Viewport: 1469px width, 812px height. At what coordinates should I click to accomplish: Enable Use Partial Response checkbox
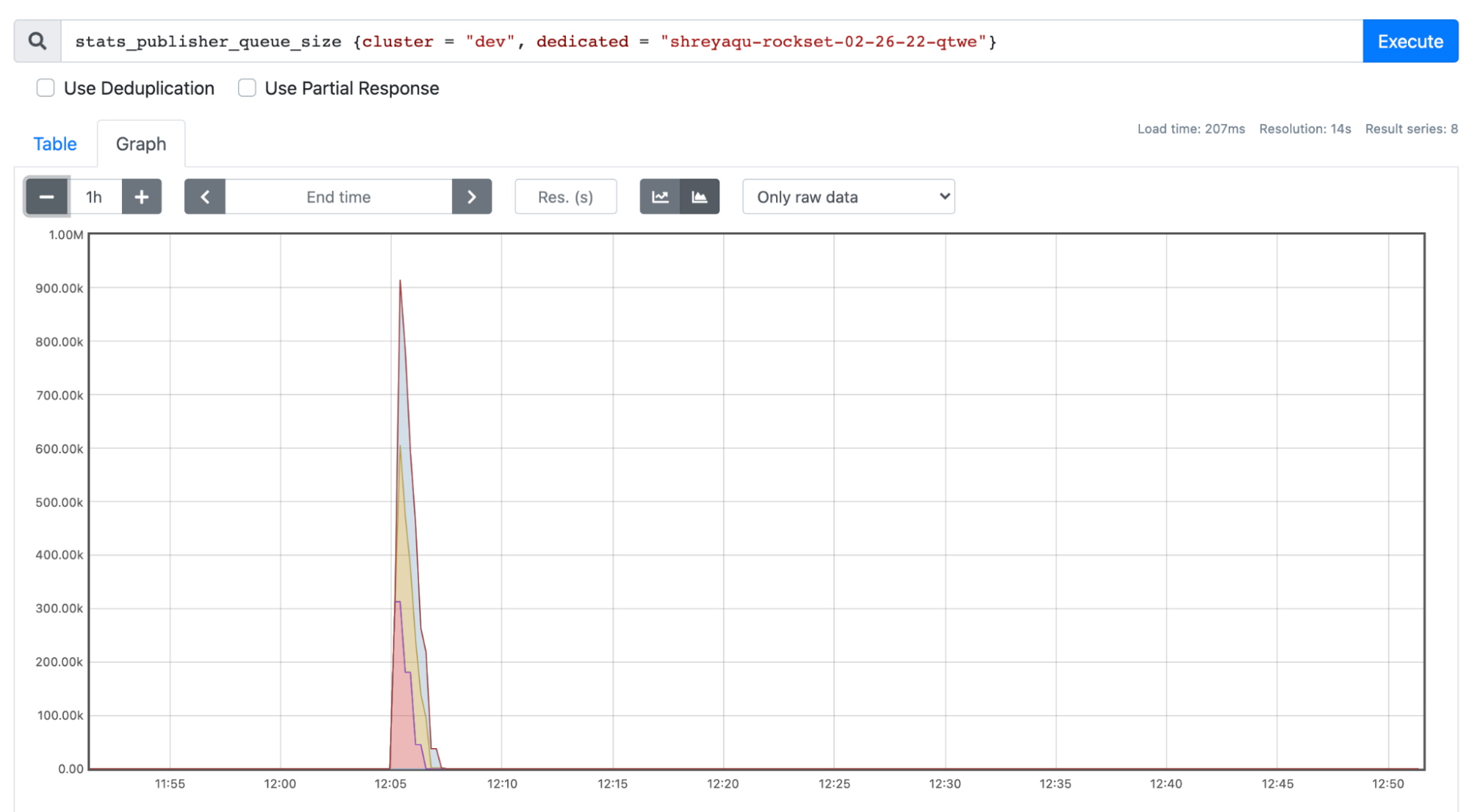[247, 88]
